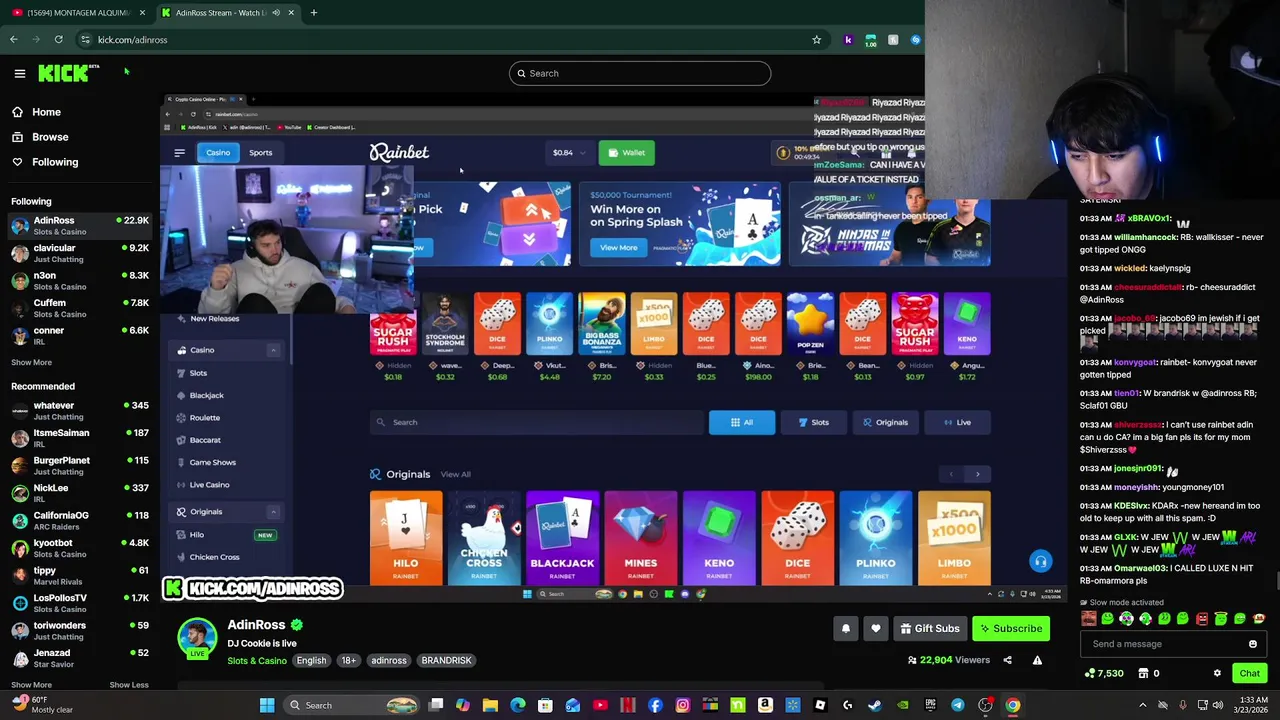Show hidden system tray icons
Screen dimensions: 1280x720
[1143, 705]
